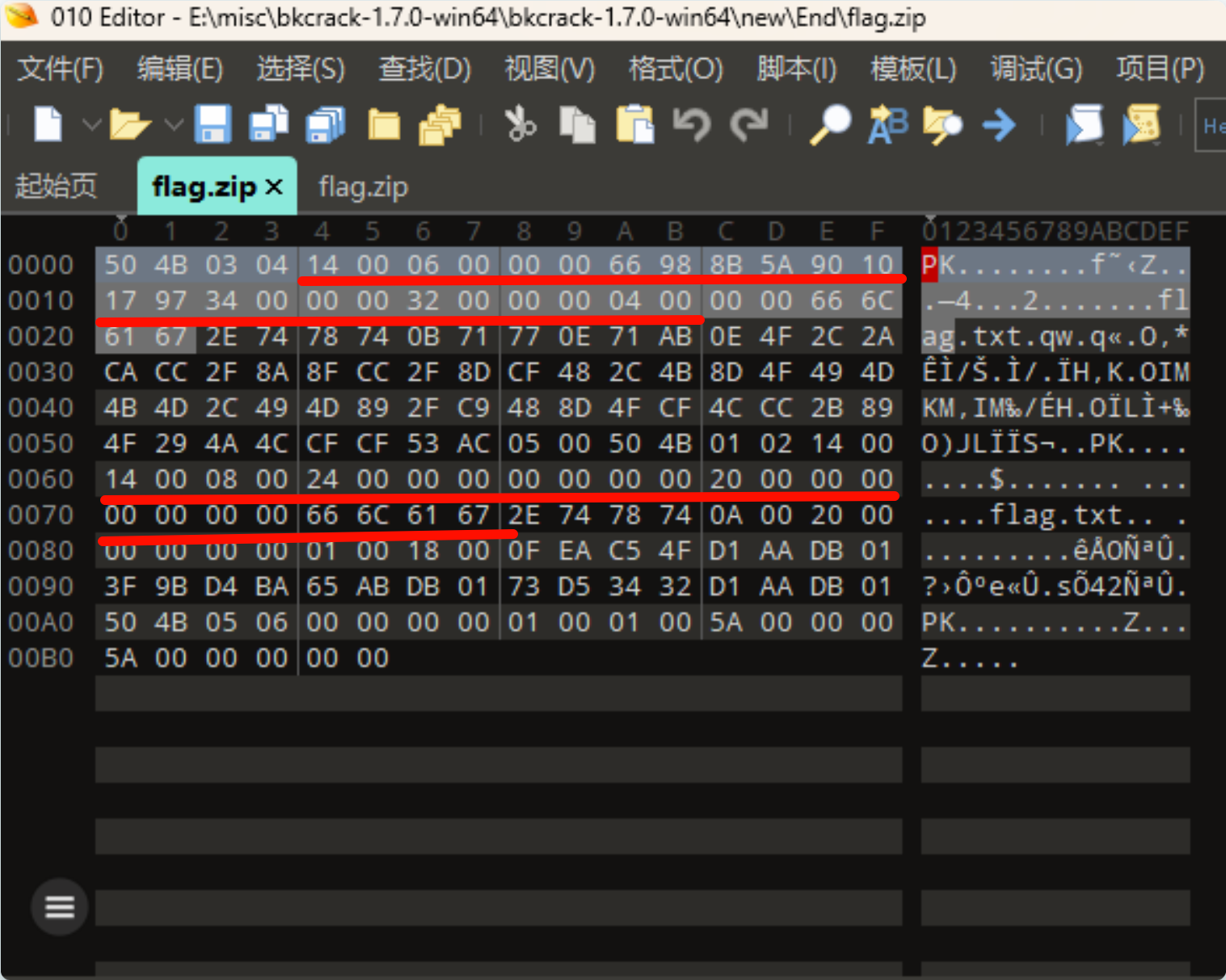
Task: Click highlighted 'P' in ASCII column
Action: (929, 264)
